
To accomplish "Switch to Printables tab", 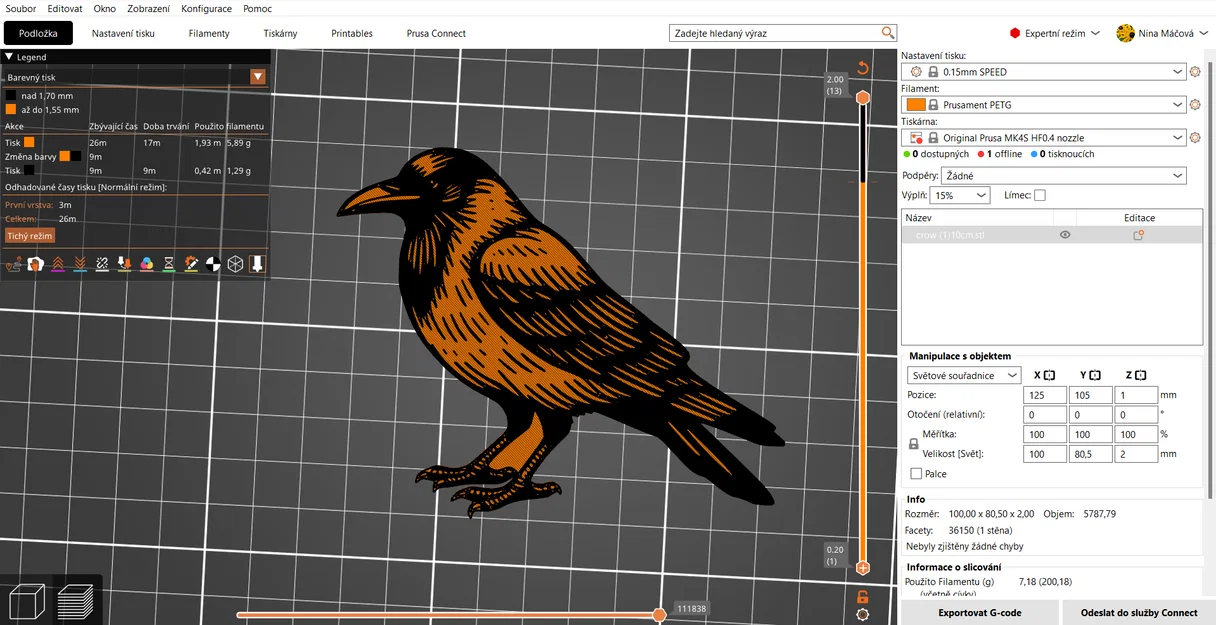I will (x=352, y=33).
